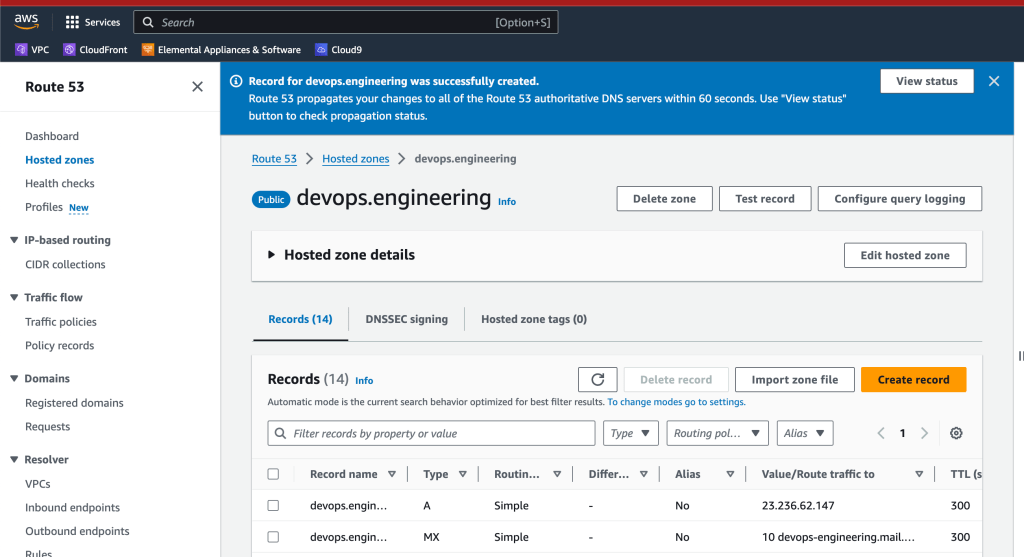The image size is (1024, 557).
Task: Click the View status button
Action: 927,81
